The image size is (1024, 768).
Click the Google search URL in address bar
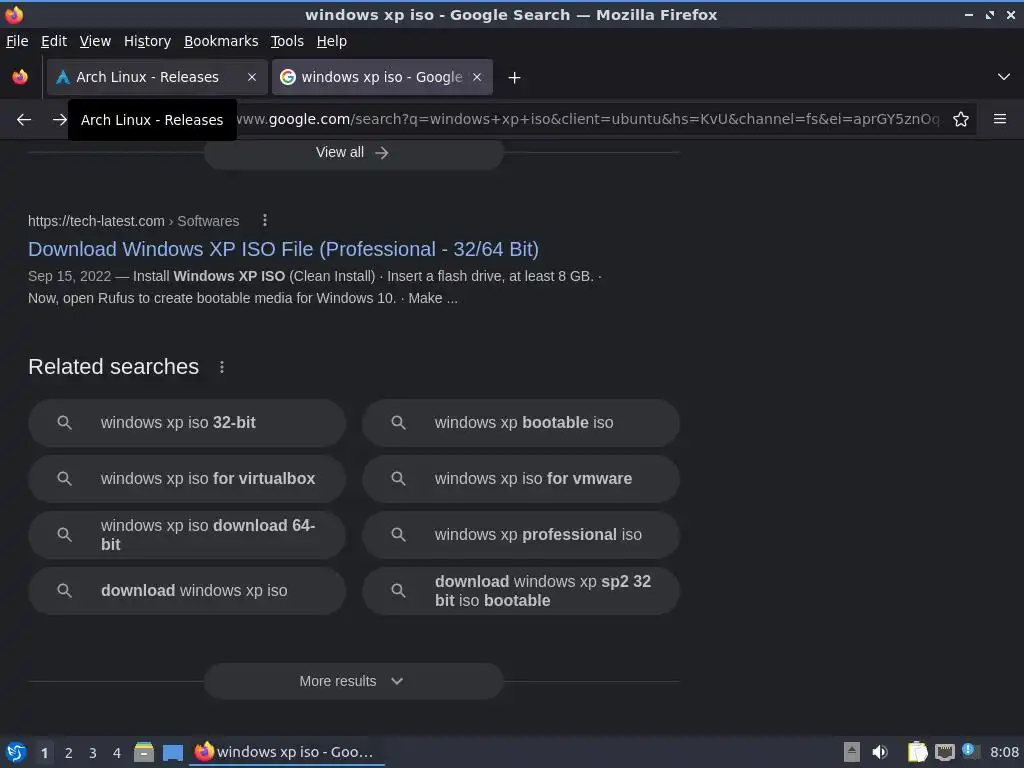(x=588, y=119)
